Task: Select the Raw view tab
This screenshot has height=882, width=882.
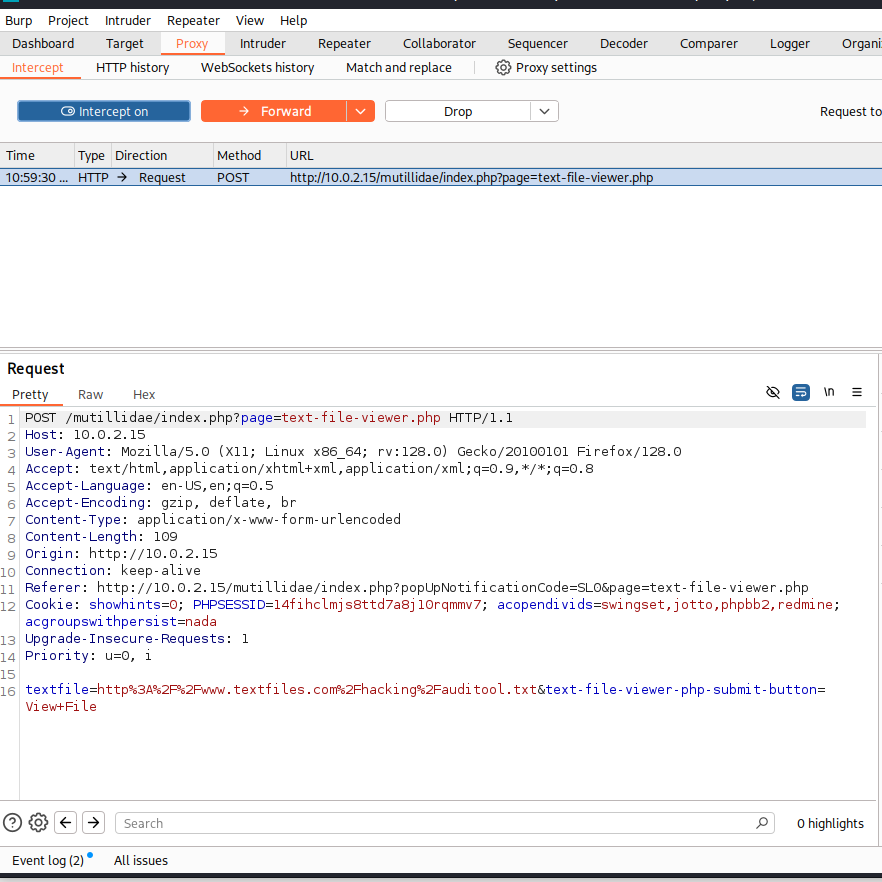Action: [x=91, y=394]
